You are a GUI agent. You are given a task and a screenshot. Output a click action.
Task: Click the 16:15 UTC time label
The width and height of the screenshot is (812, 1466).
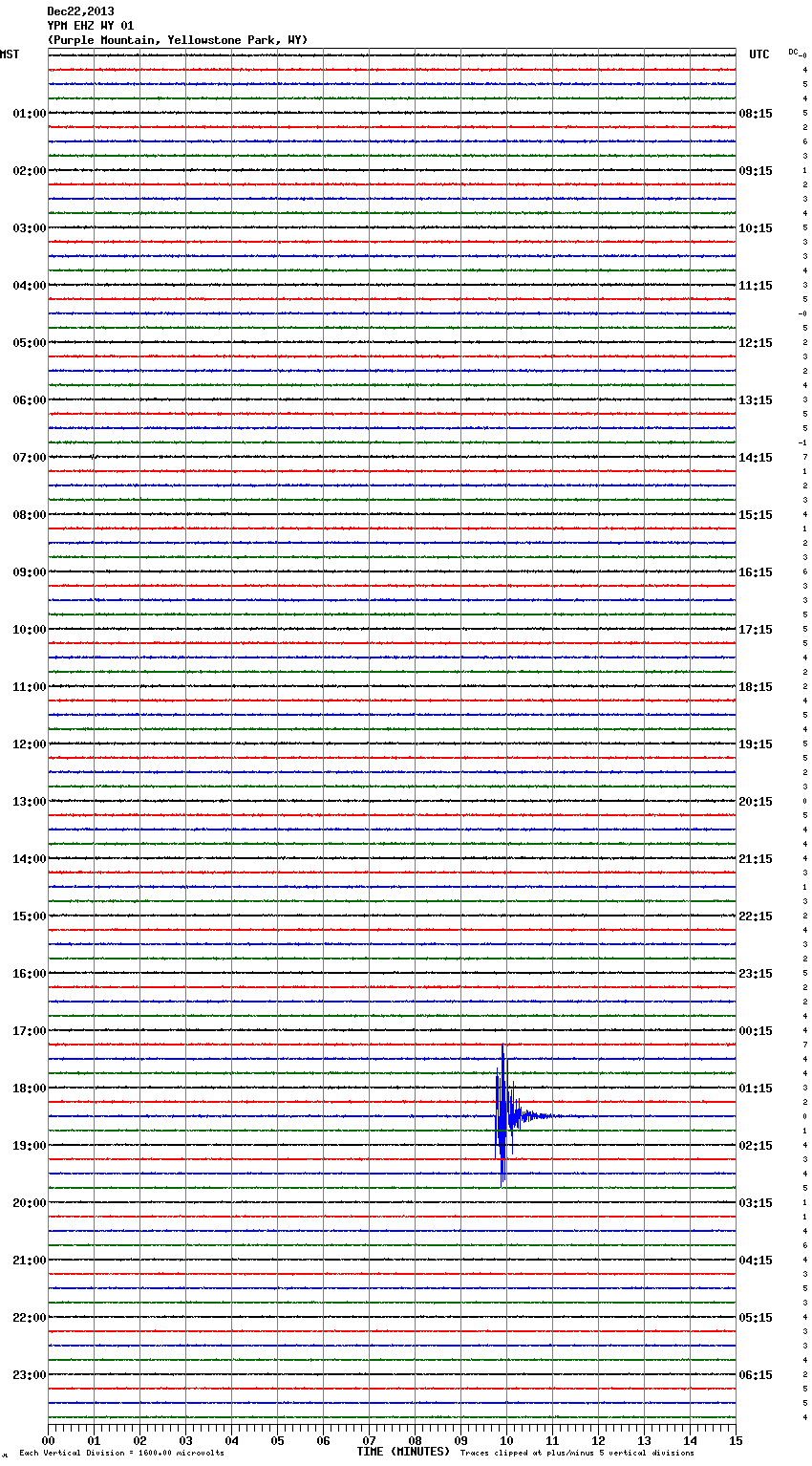click(756, 572)
